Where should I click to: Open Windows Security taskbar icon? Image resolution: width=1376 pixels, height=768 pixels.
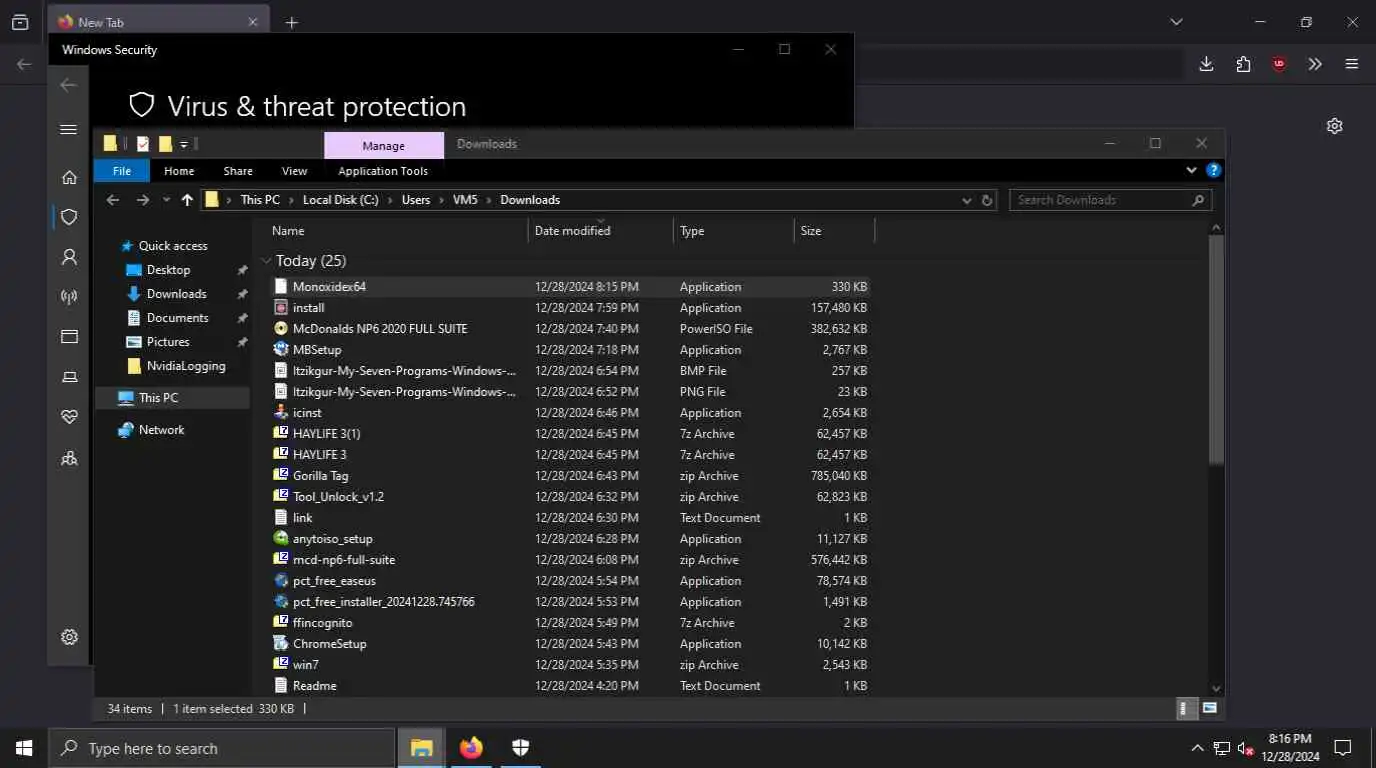[520, 748]
